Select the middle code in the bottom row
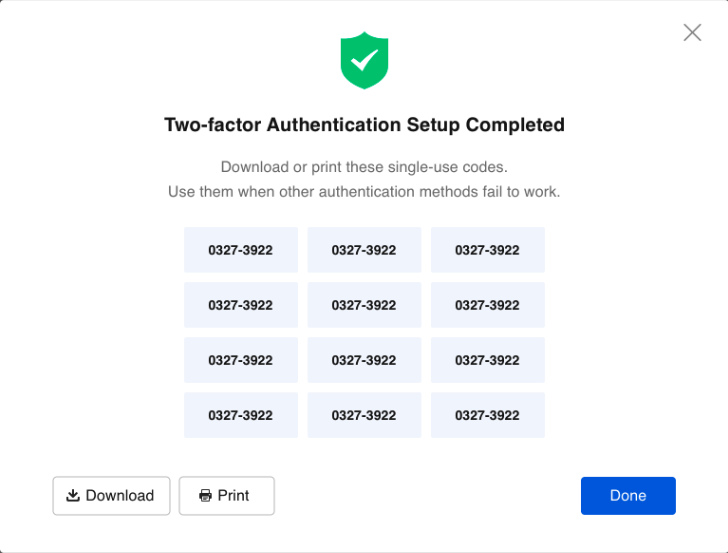Image resolution: width=728 pixels, height=553 pixels. [x=364, y=415]
